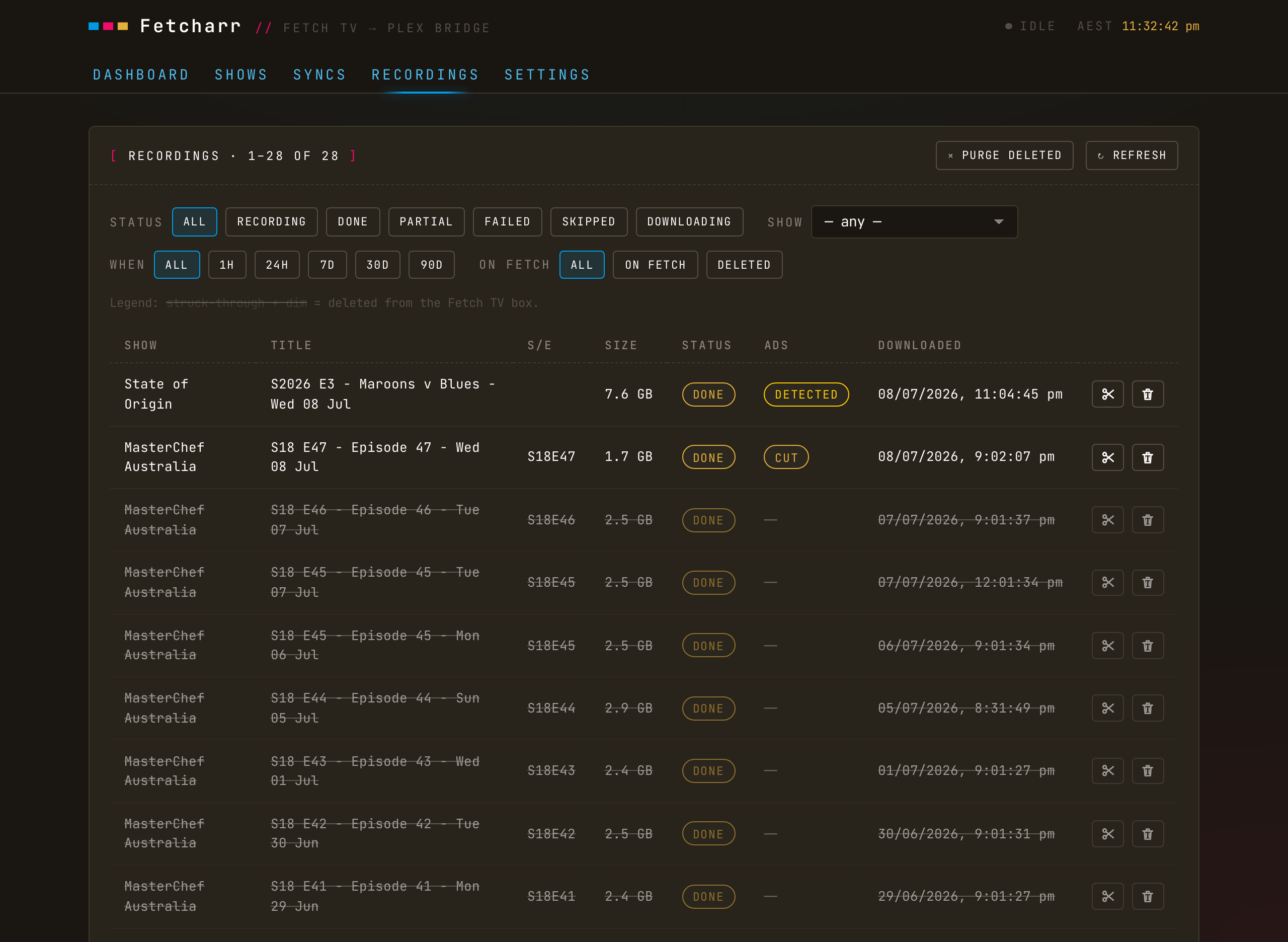1288x942 pixels.
Task: Click scissors icon for State of Origin row
Action: [x=1107, y=394]
